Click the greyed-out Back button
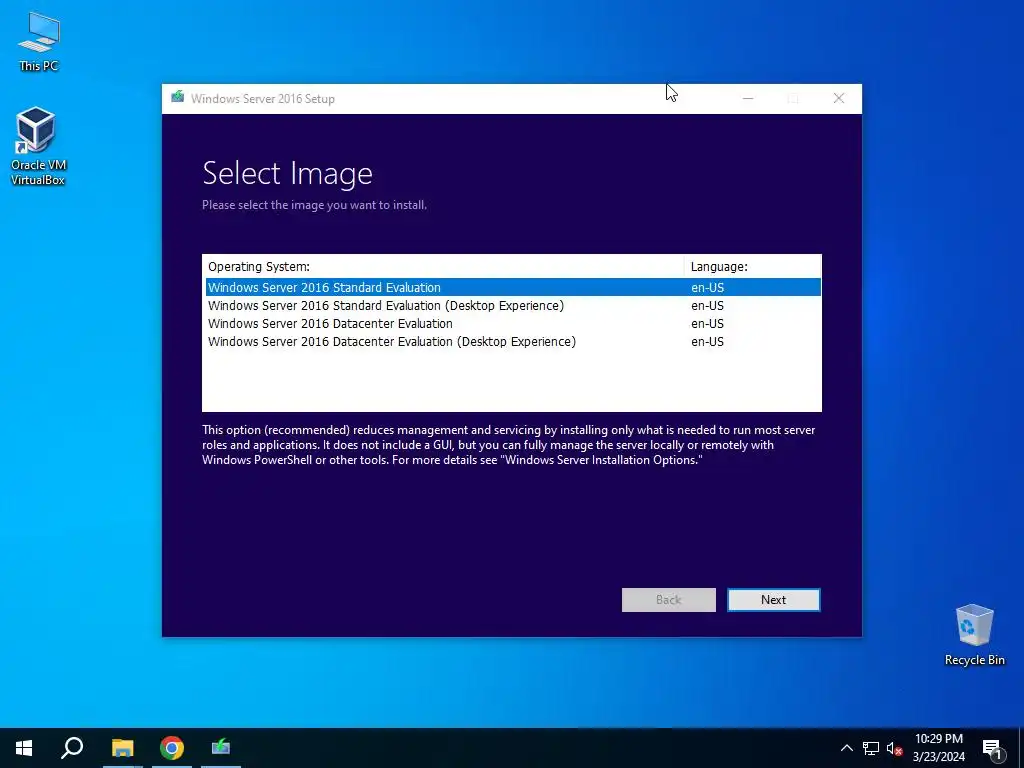 coord(668,600)
